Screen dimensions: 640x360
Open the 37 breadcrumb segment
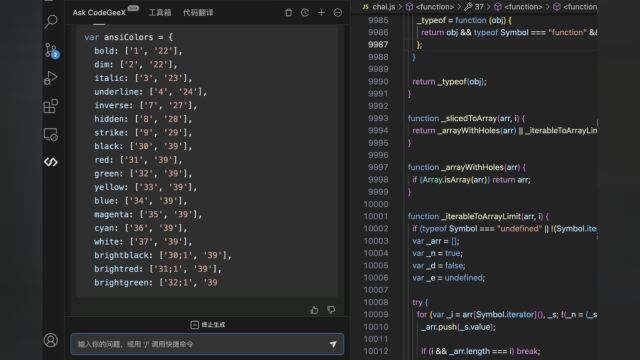(474, 7)
